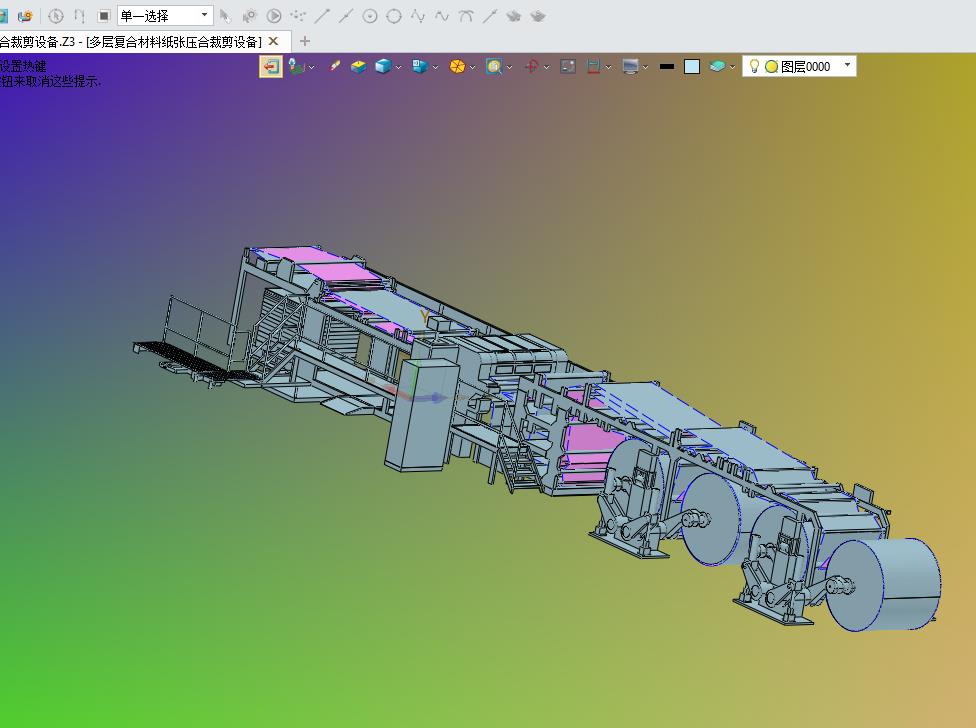Click the line with midpoint tool icon
The image size is (976, 728).
click(346, 16)
